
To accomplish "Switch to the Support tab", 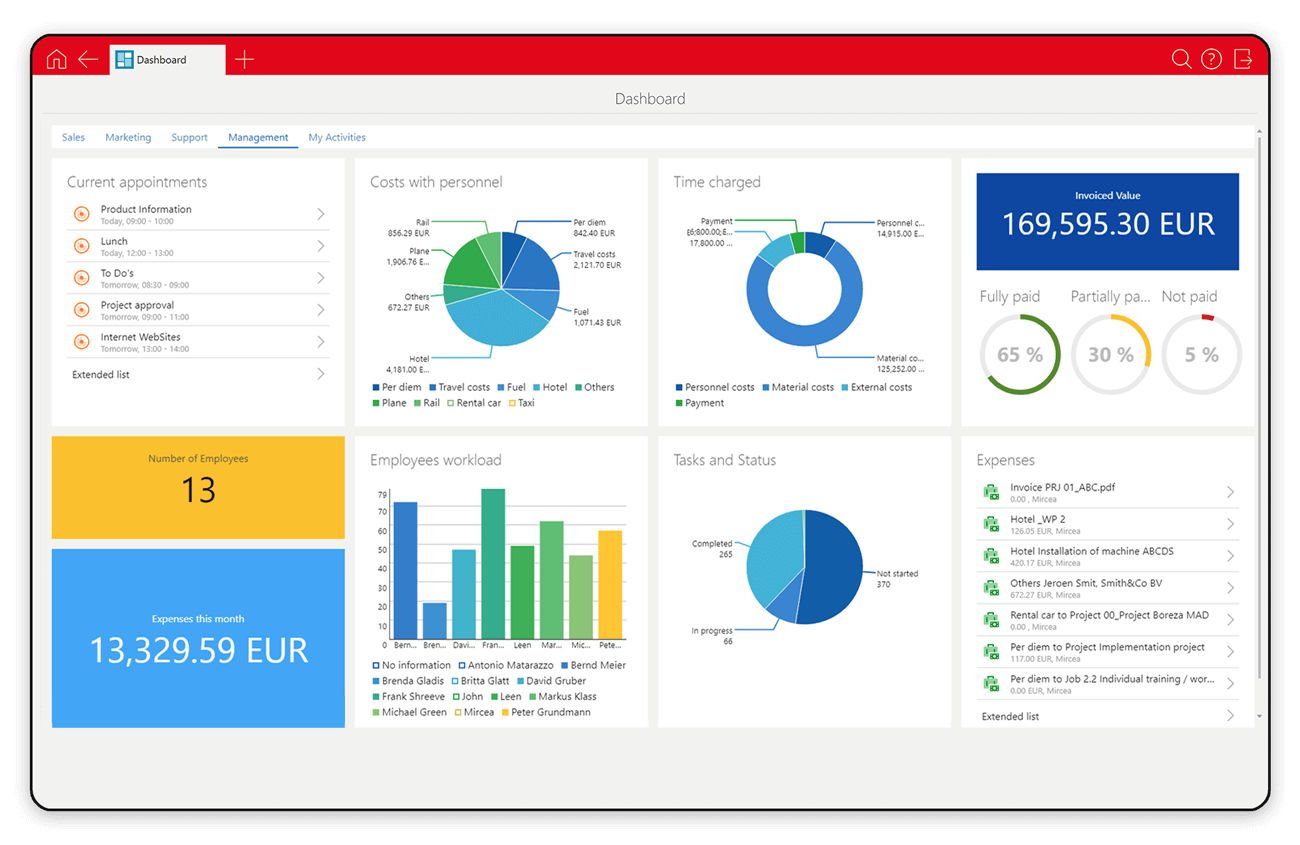I will (189, 137).
